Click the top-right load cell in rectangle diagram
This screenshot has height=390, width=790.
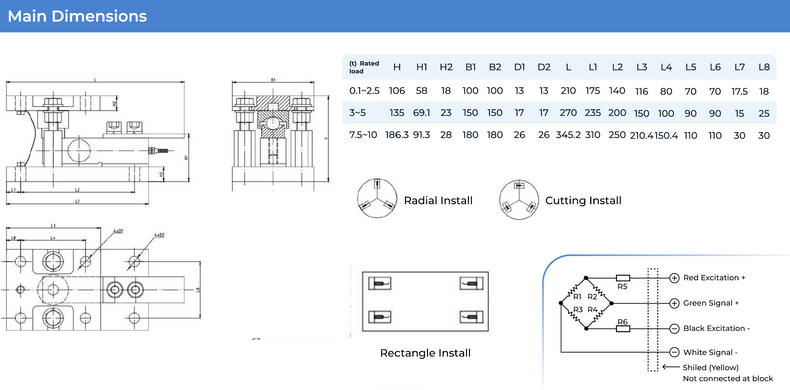pyautogui.click(x=471, y=284)
